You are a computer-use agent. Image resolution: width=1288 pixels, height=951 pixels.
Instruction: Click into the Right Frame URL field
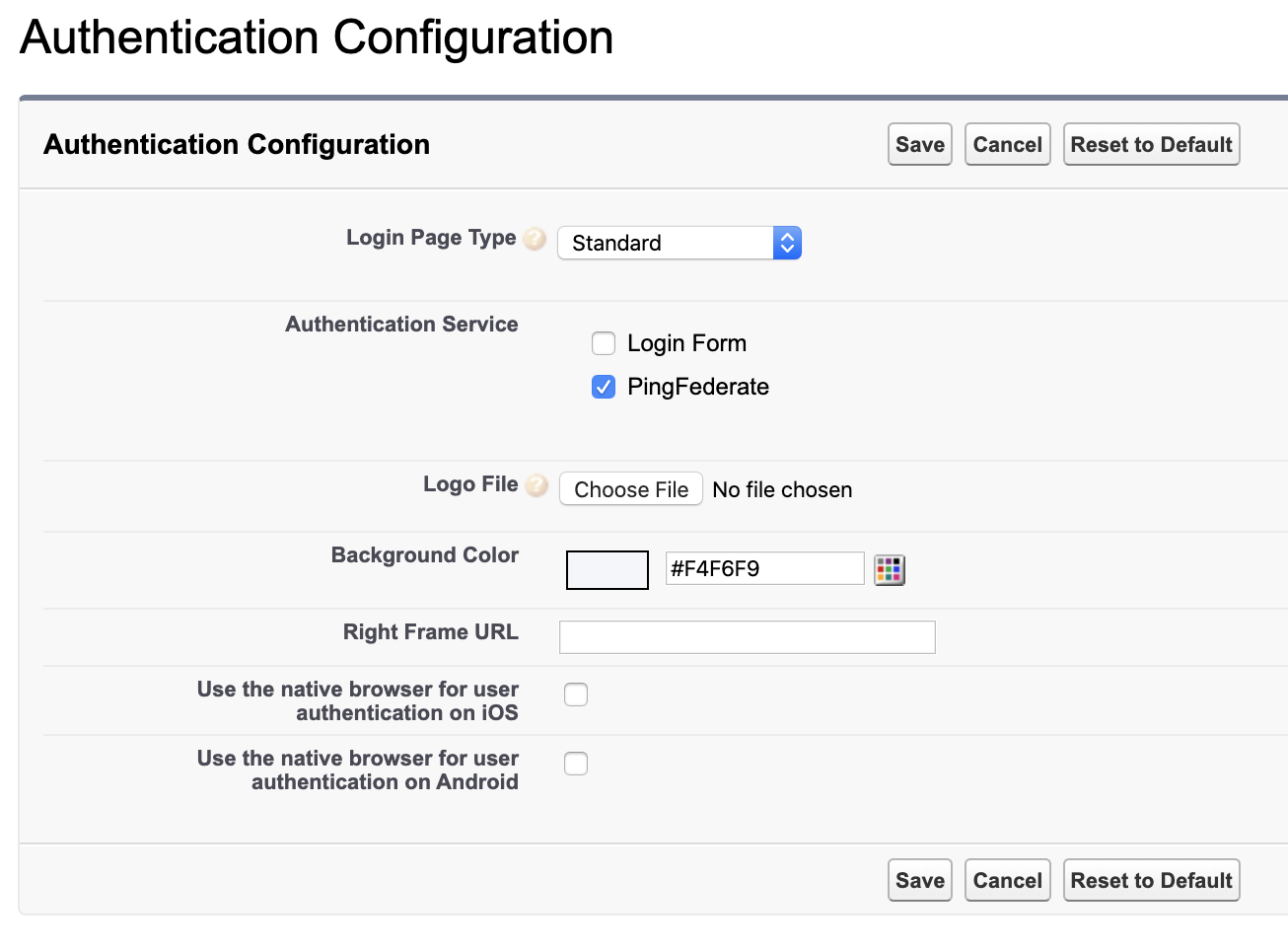(x=747, y=637)
